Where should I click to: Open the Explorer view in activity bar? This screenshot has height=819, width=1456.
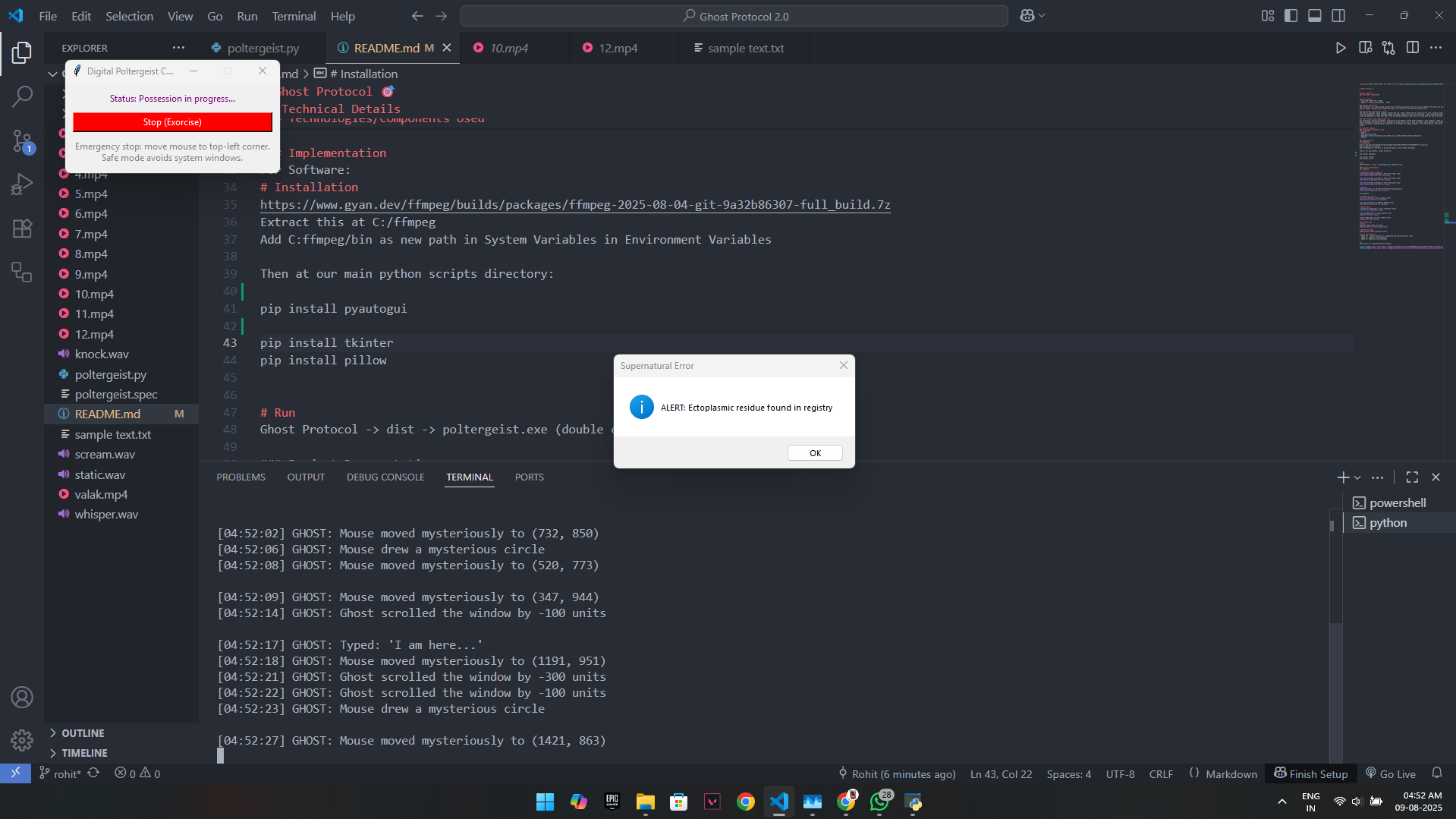pyautogui.click(x=22, y=52)
